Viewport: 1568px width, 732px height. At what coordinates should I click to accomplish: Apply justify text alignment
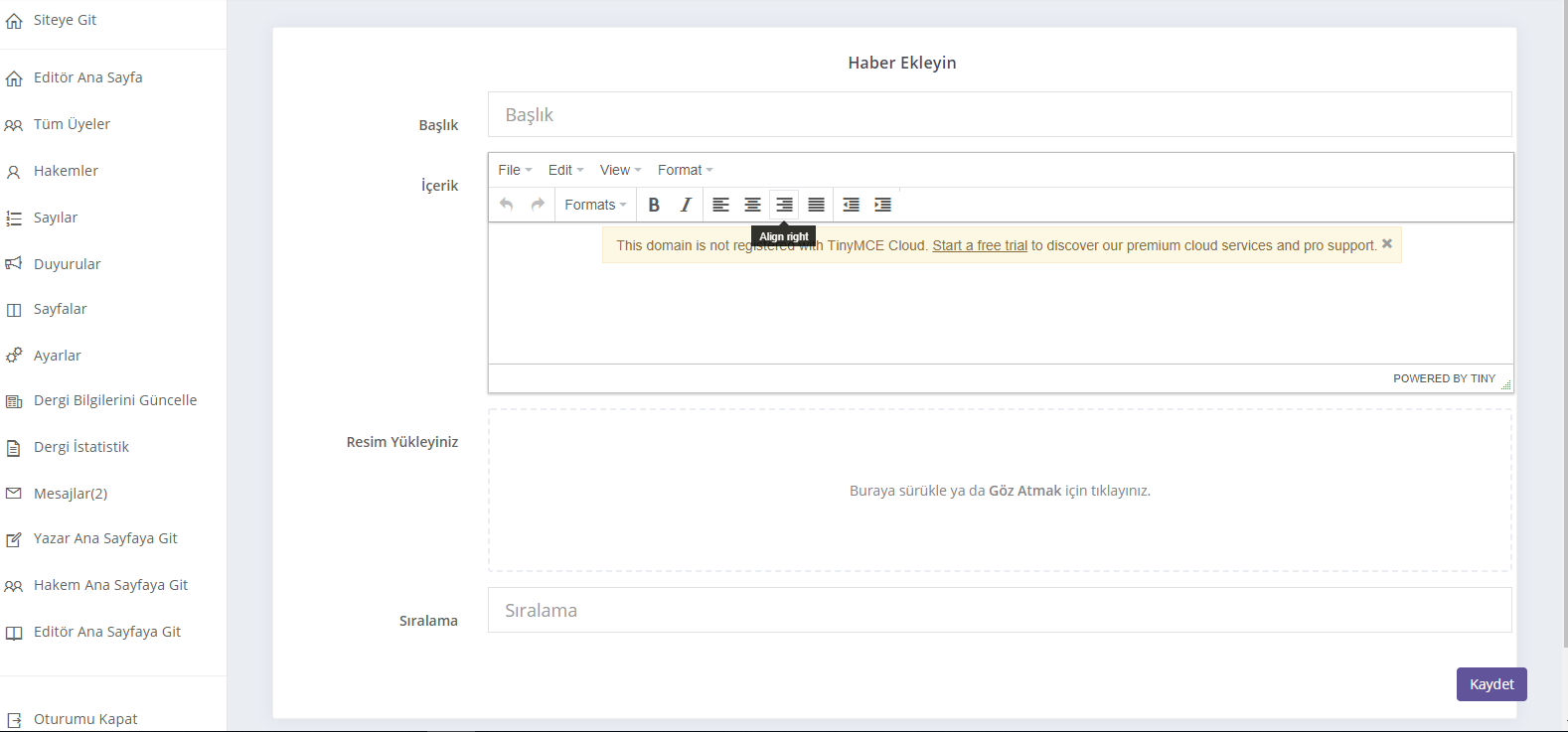[816, 205]
